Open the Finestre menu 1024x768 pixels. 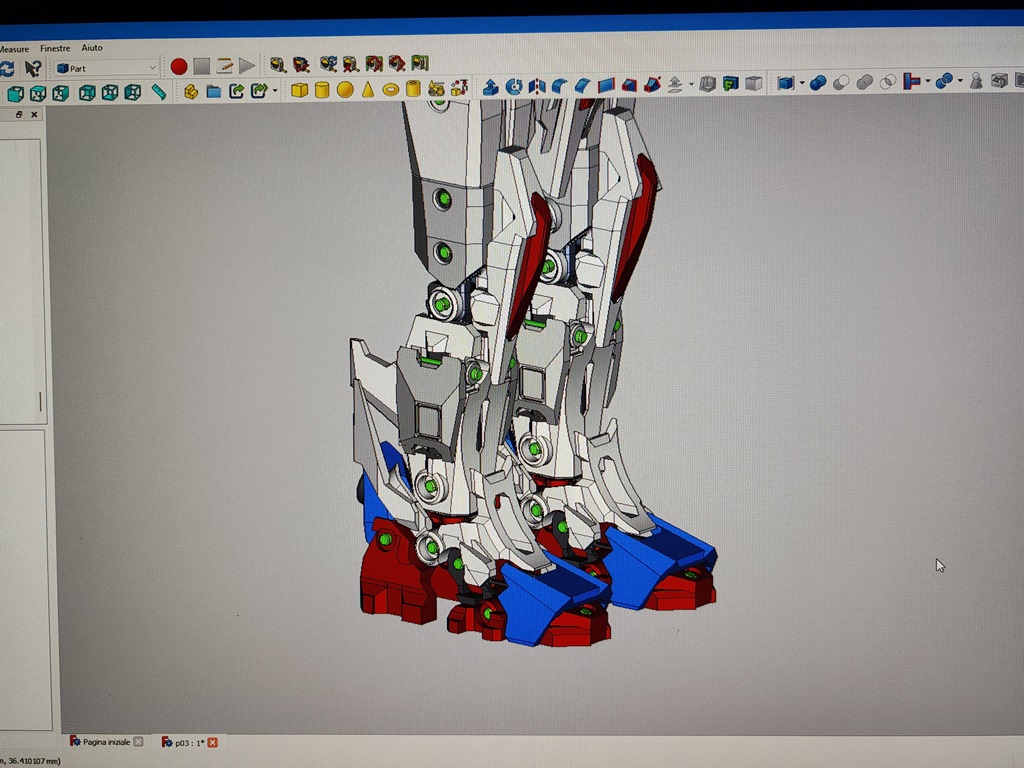(x=55, y=48)
